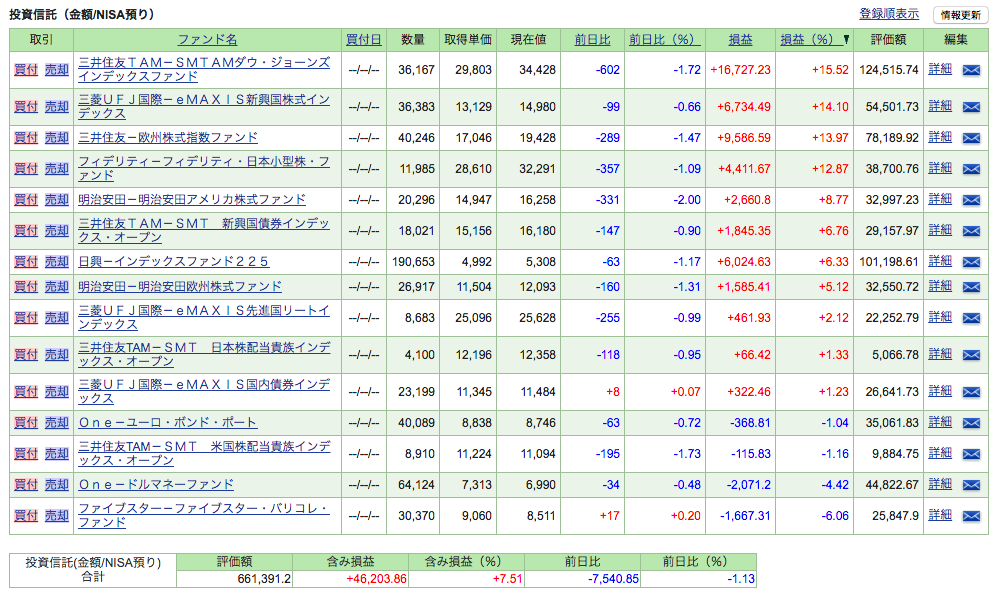This screenshot has width=1002, height=599.
Task: Click 売却 for 欧州株式指数ファンド row
Action: tap(57, 137)
